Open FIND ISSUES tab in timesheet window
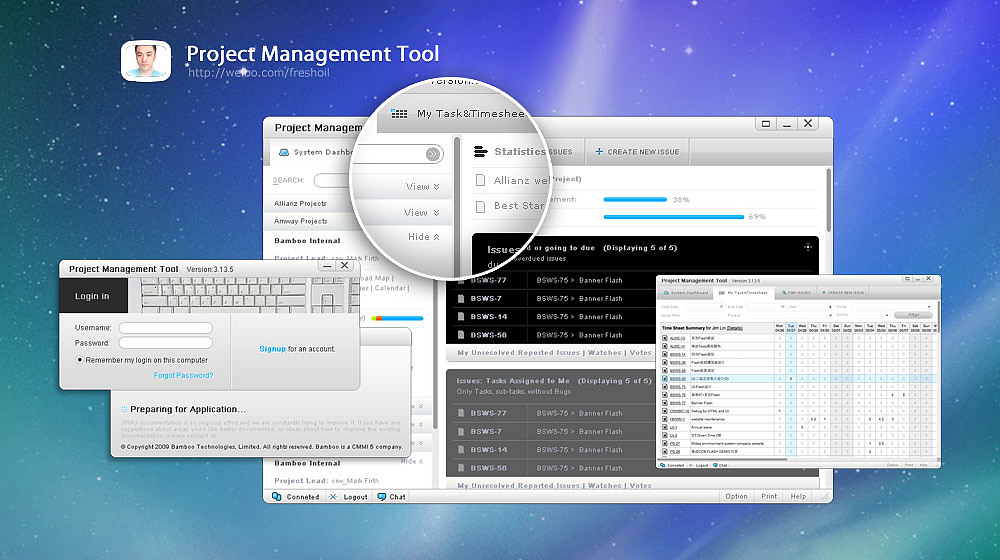1000x560 pixels. pos(796,293)
